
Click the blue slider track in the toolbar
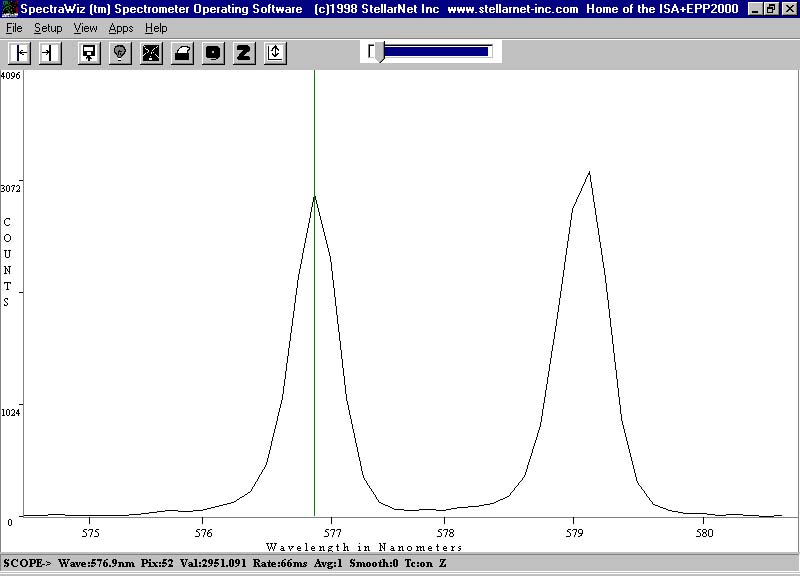(x=437, y=52)
